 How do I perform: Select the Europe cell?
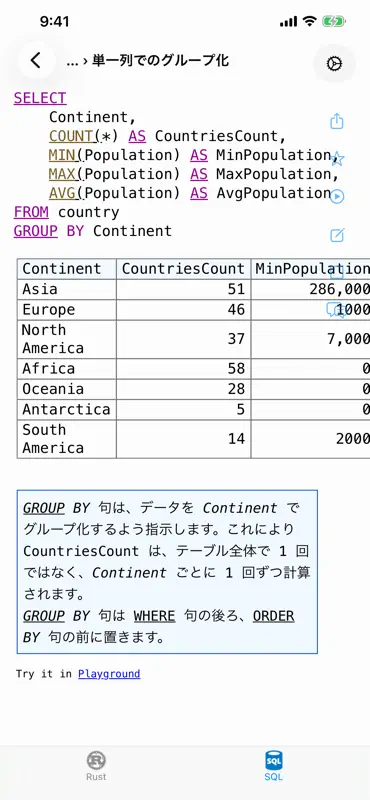(x=67, y=310)
